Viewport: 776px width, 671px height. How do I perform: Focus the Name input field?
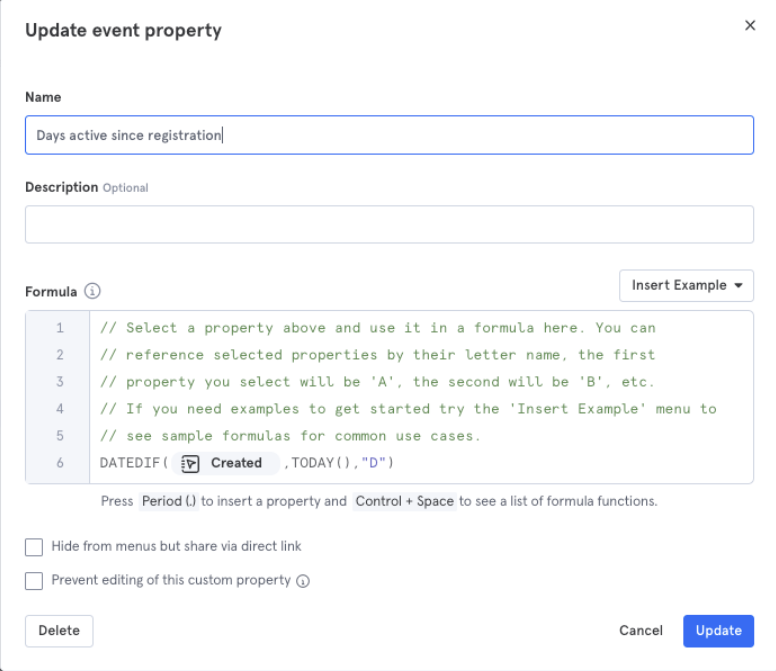click(x=389, y=135)
